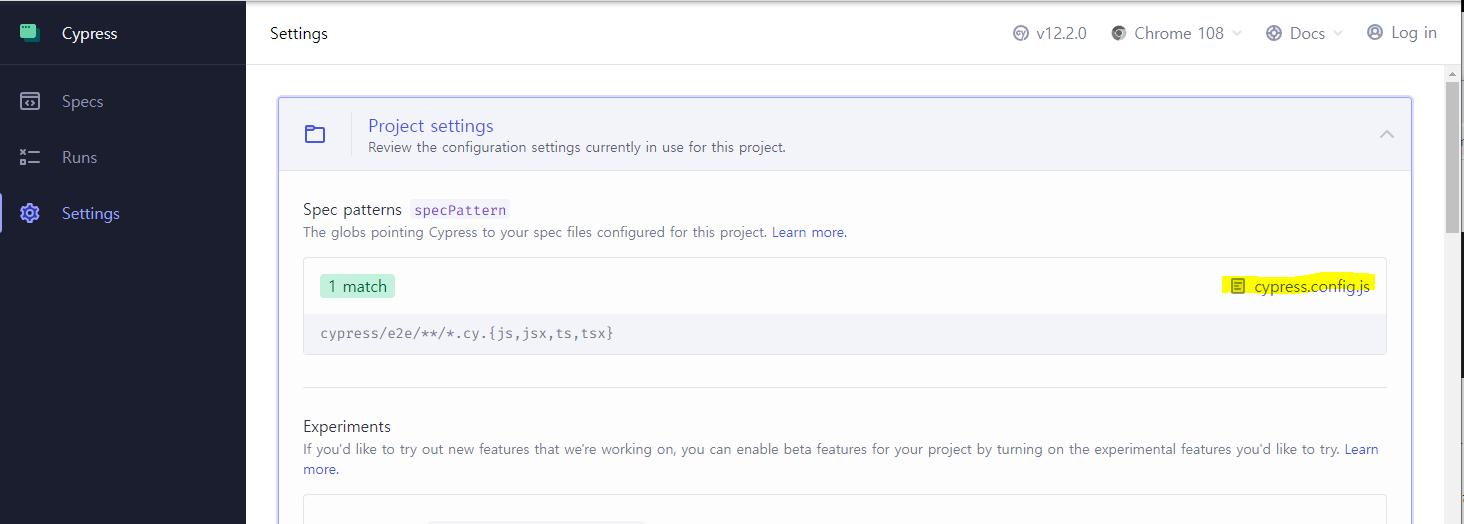The height and width of the screenshot is (524, 1464).
Task: Click the Project settings folder icon
Action: click(x=315, y=134)
